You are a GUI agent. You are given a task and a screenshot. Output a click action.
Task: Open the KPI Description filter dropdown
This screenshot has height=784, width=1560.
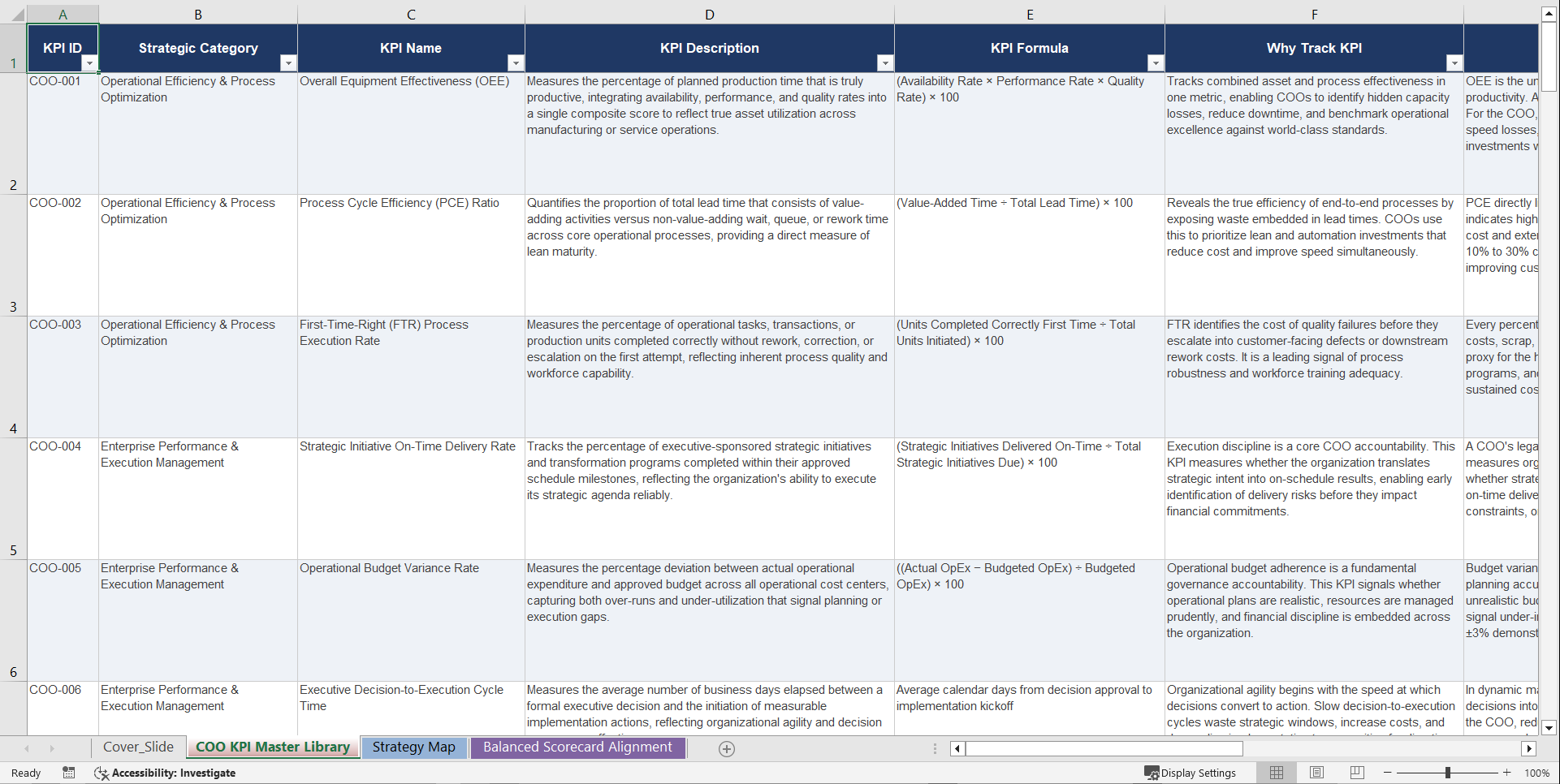(885, 63)
